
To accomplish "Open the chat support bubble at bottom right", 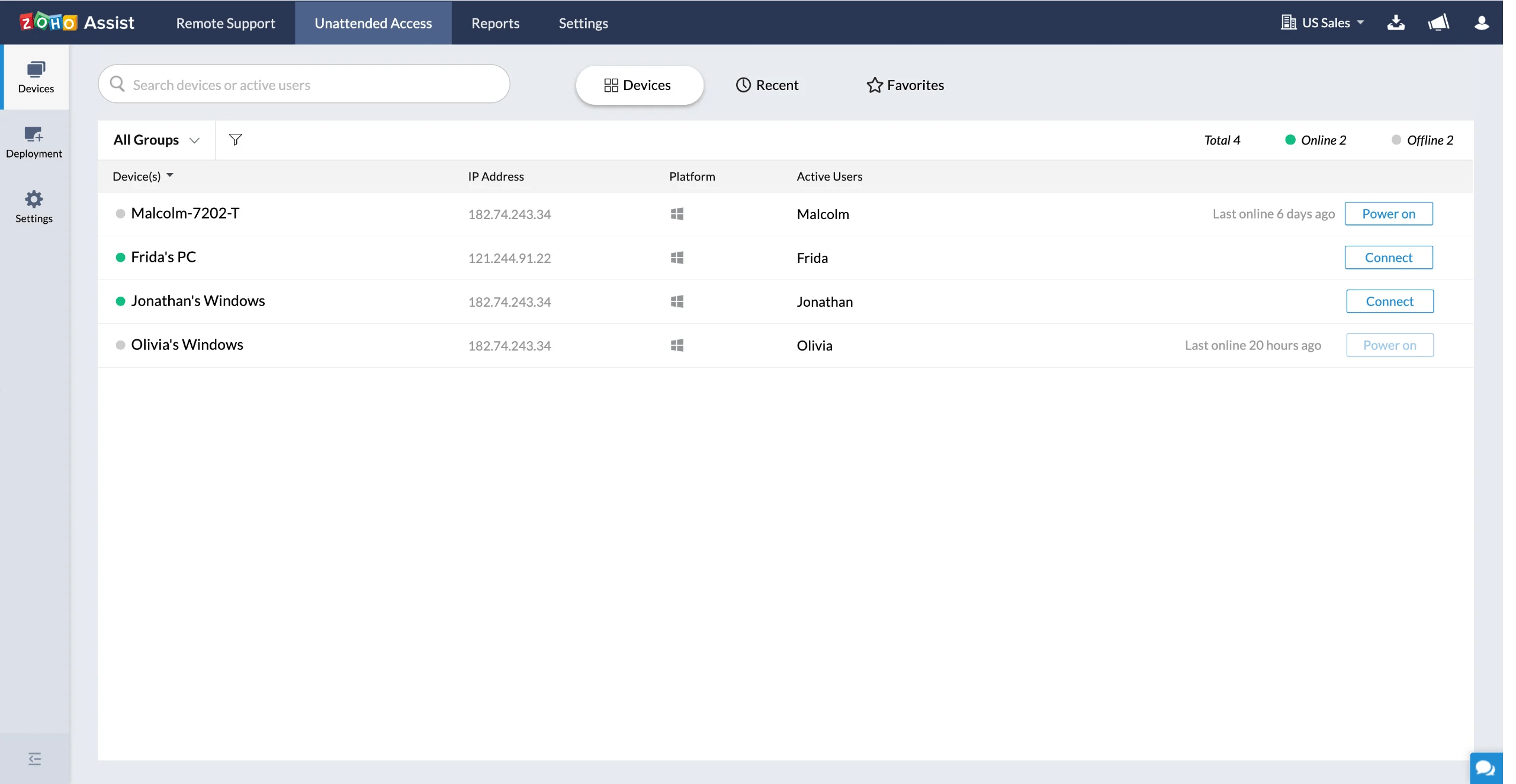I will point(1486,767).
